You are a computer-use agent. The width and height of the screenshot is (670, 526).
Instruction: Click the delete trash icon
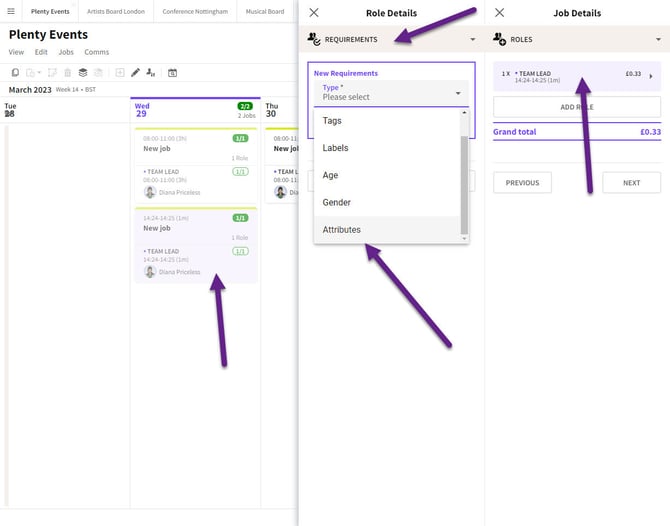(68, 73)
